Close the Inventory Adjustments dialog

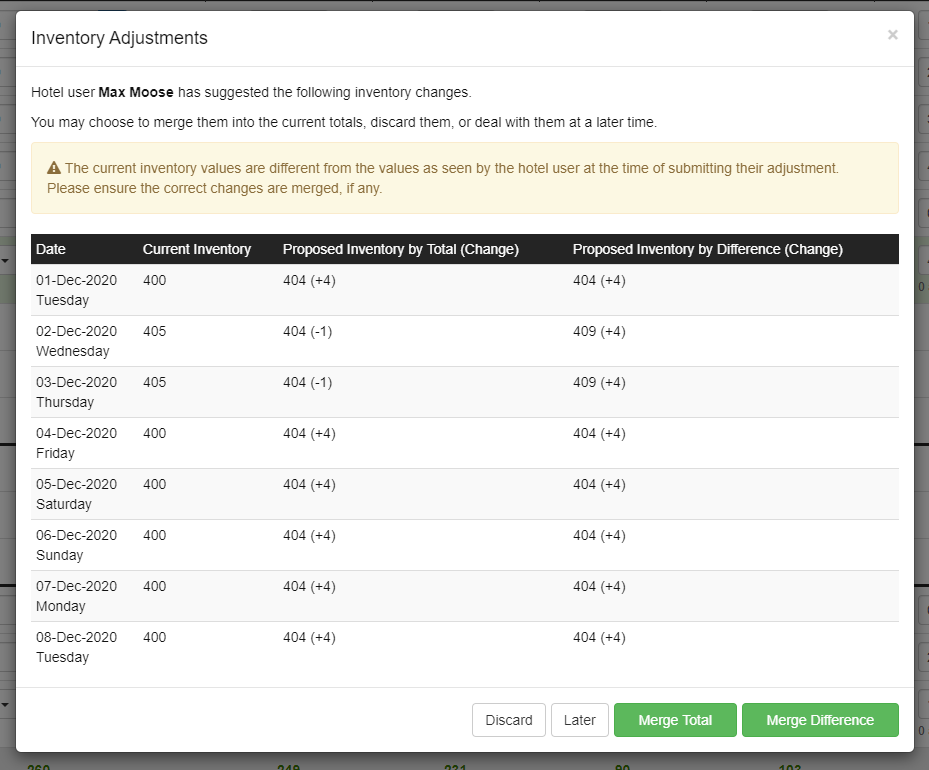(892, 35)
